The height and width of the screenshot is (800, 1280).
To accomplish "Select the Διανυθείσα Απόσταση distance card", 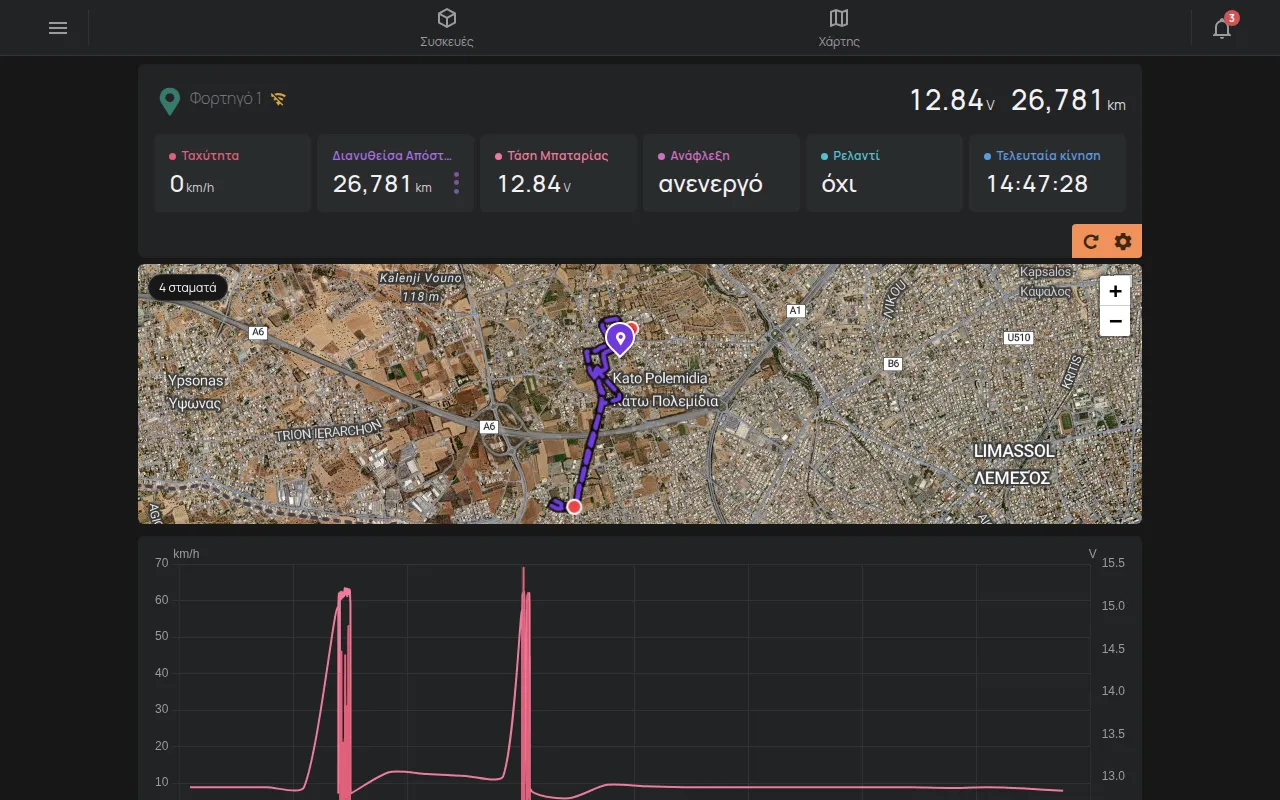I will [395, 173].
